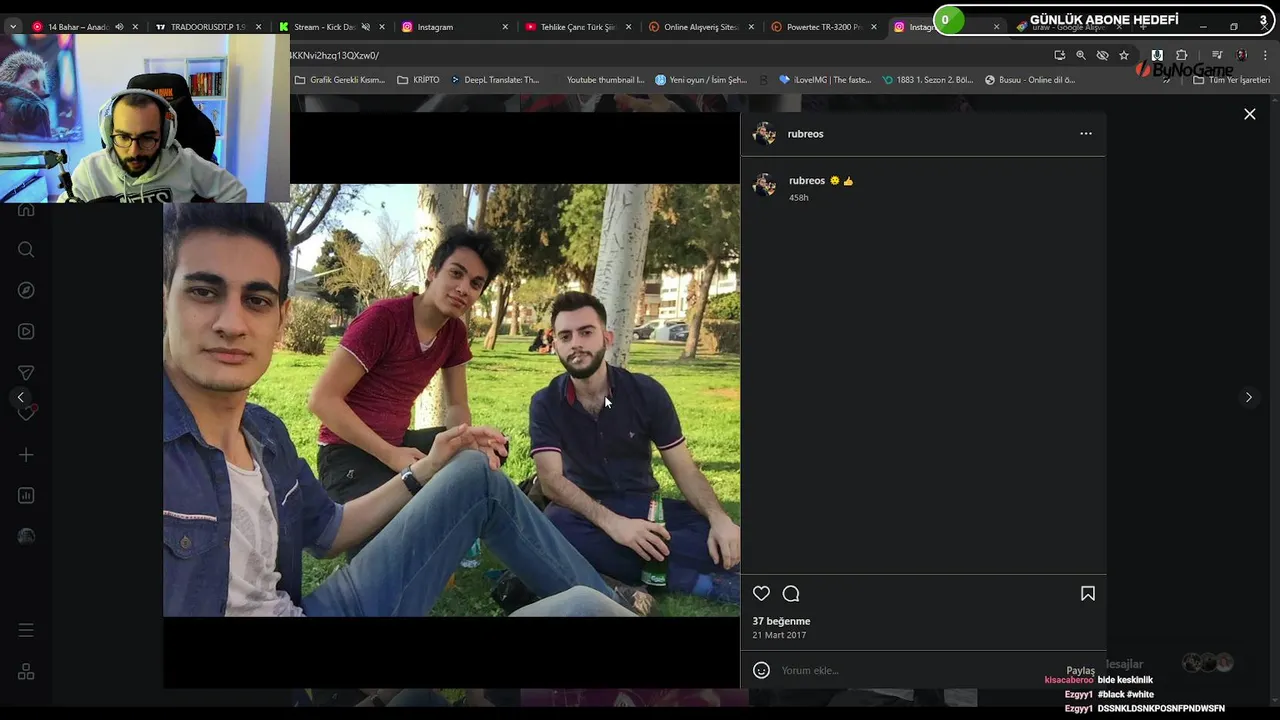Go to the next post arrow
Screen dimensions: 1280x720
1248,397
